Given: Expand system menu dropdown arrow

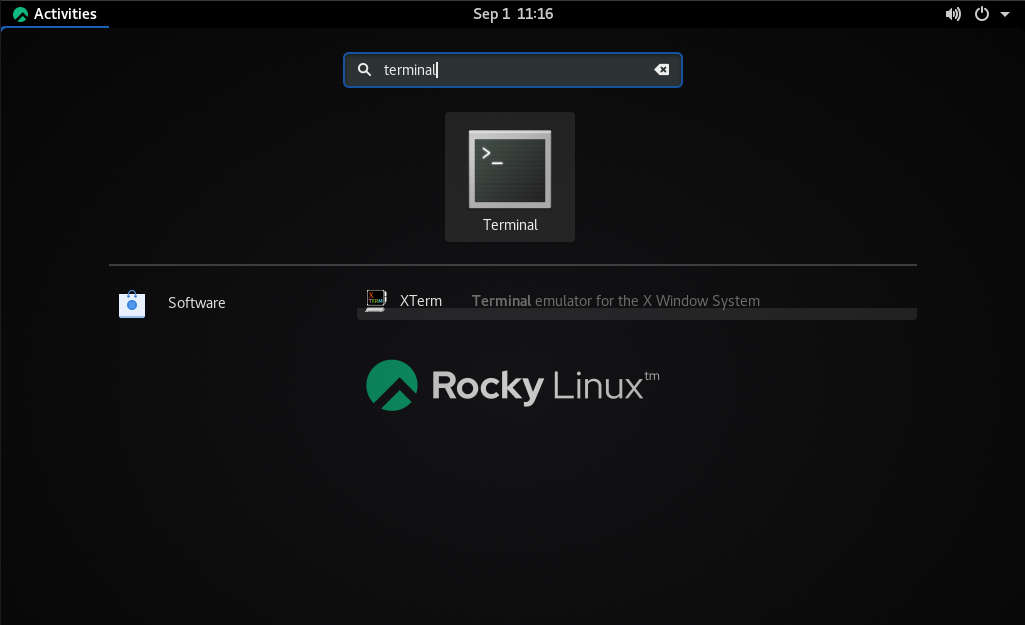Looking at the screenshot, I should [1005, 14].
